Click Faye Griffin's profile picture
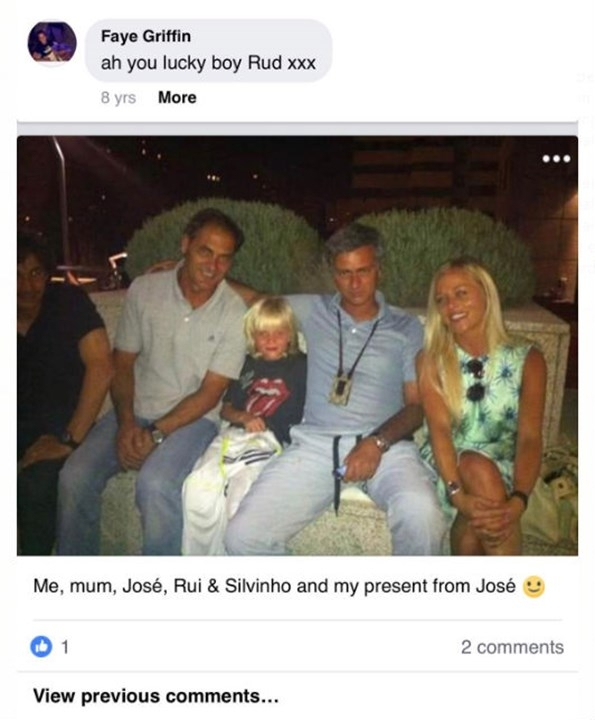Image resolution: width=595 pixels, height=720 pixels. click(52, 42)
